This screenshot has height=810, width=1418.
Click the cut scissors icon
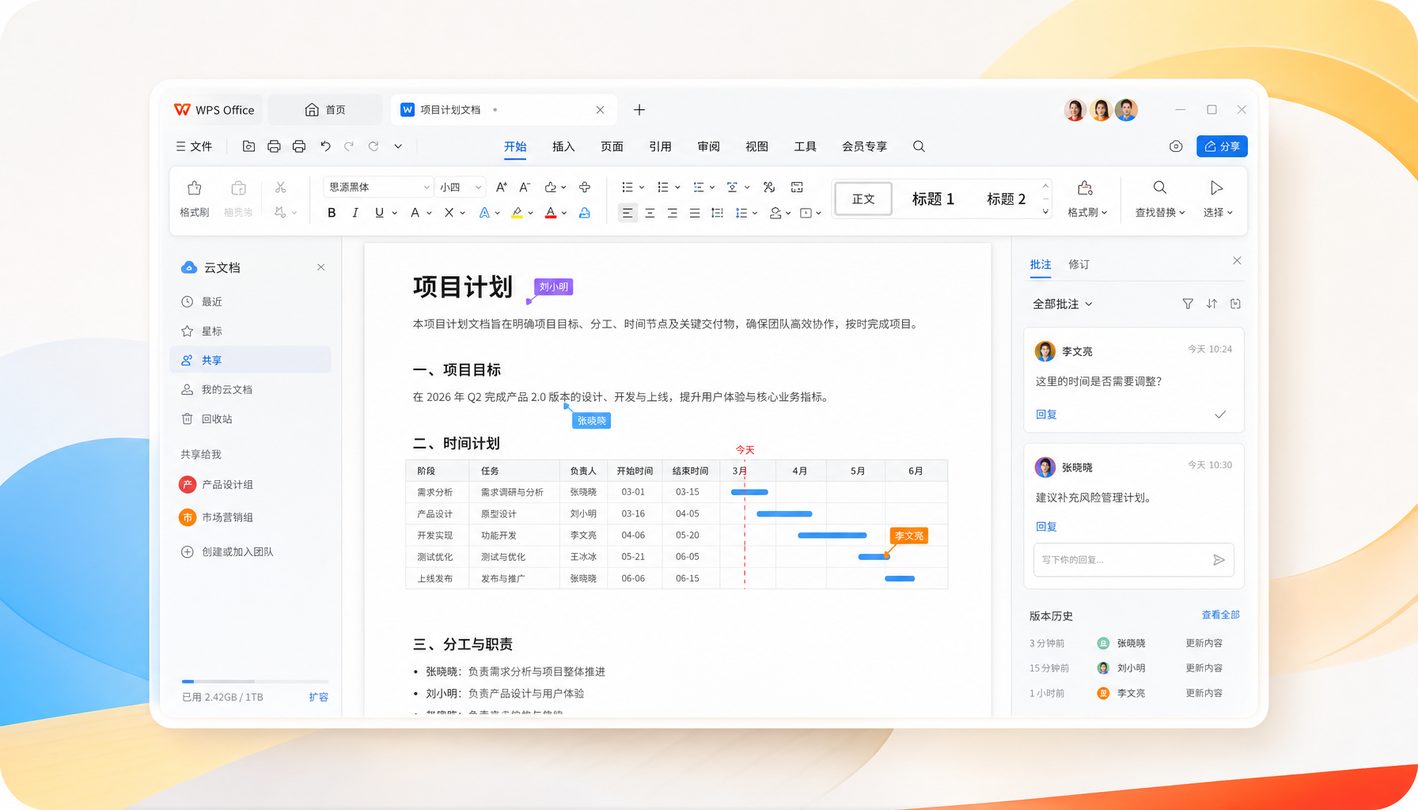280,187
